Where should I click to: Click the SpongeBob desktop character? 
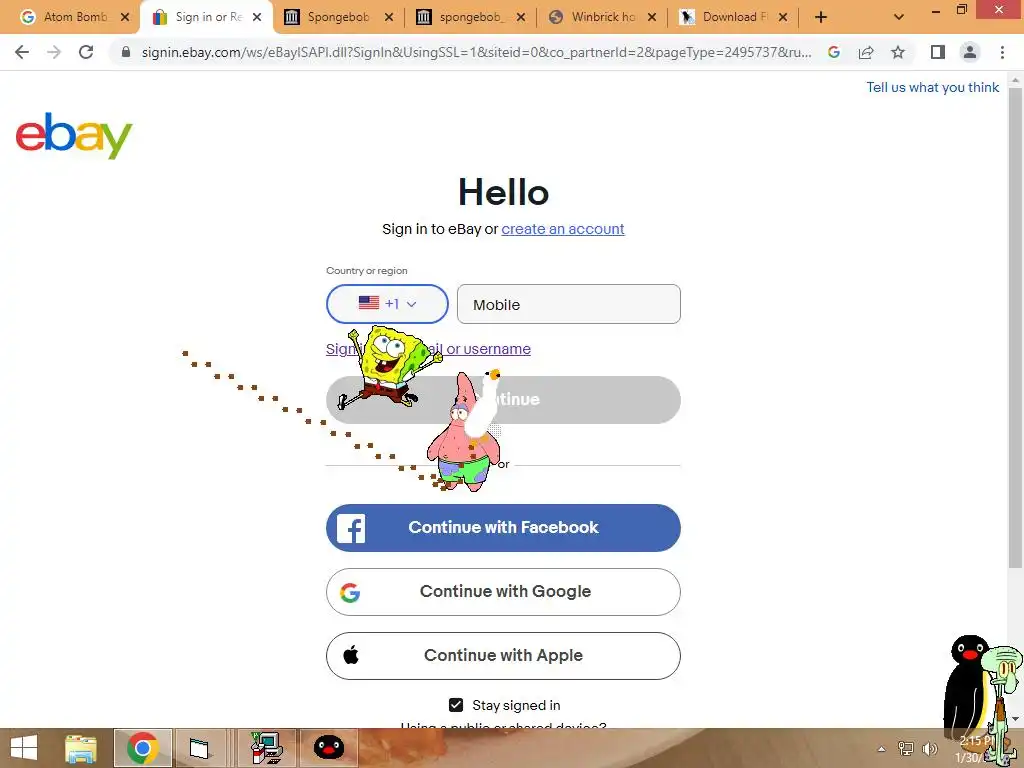(389, 367)
